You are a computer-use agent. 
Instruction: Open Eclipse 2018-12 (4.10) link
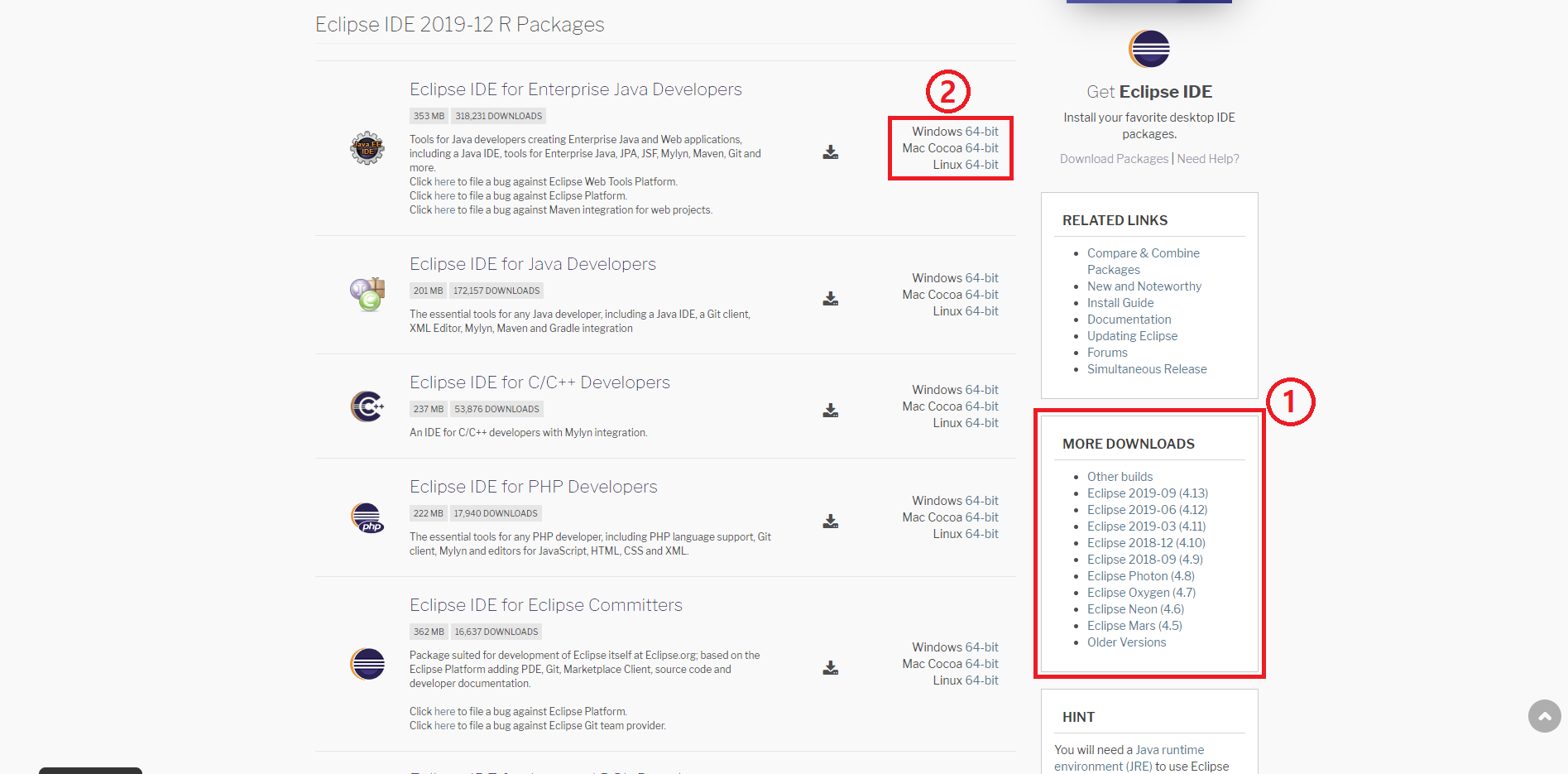point(1146,543)
